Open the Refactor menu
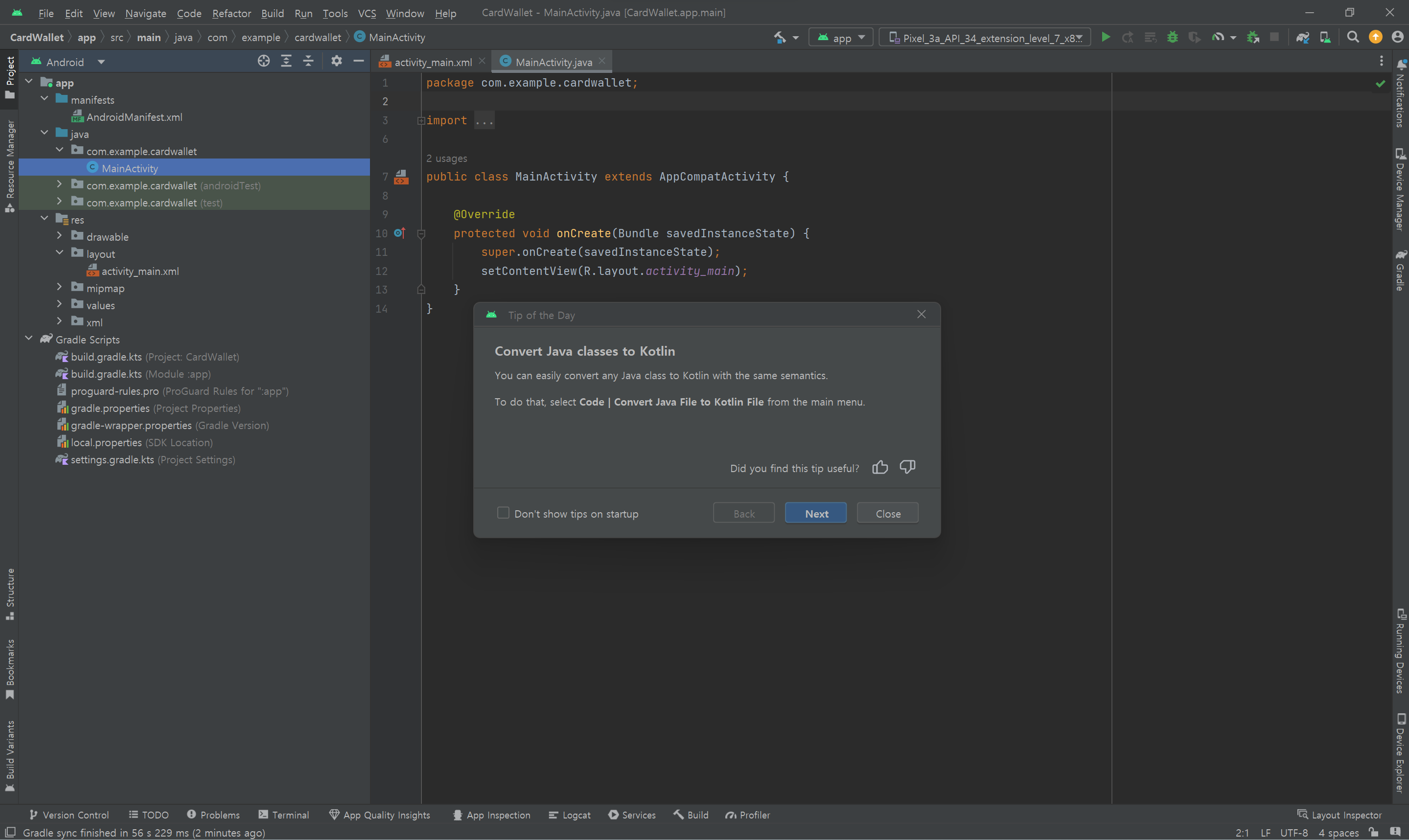This screenshot has height=840, width=1409. point(231,13)
